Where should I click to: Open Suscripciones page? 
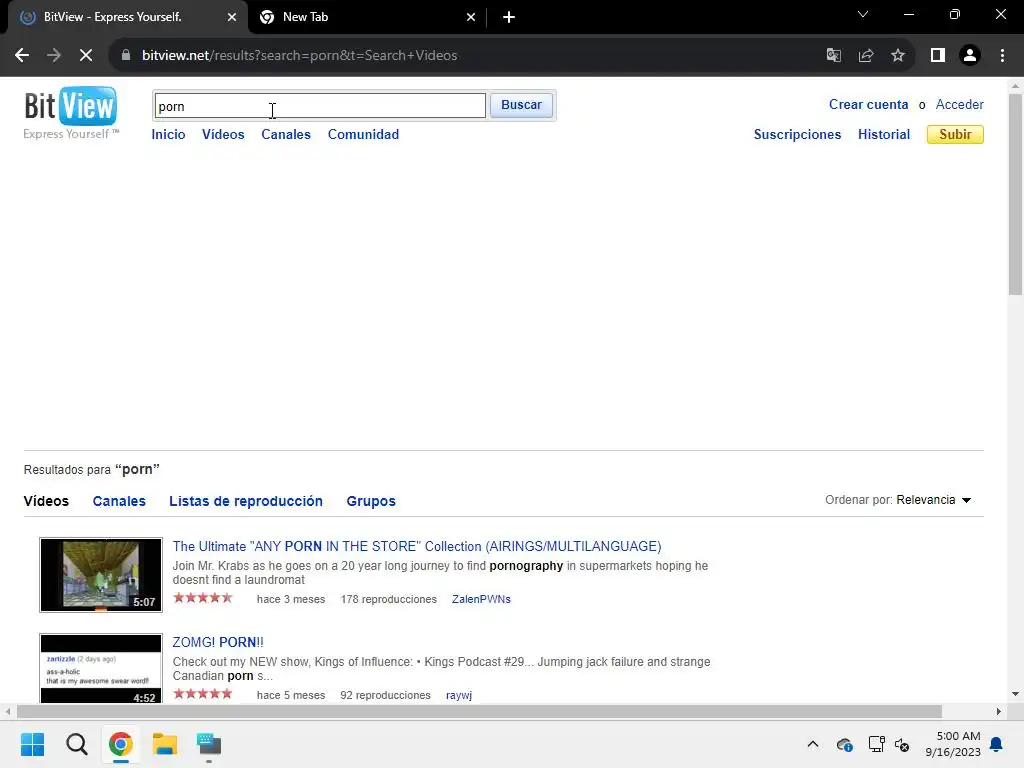(797, 135)
